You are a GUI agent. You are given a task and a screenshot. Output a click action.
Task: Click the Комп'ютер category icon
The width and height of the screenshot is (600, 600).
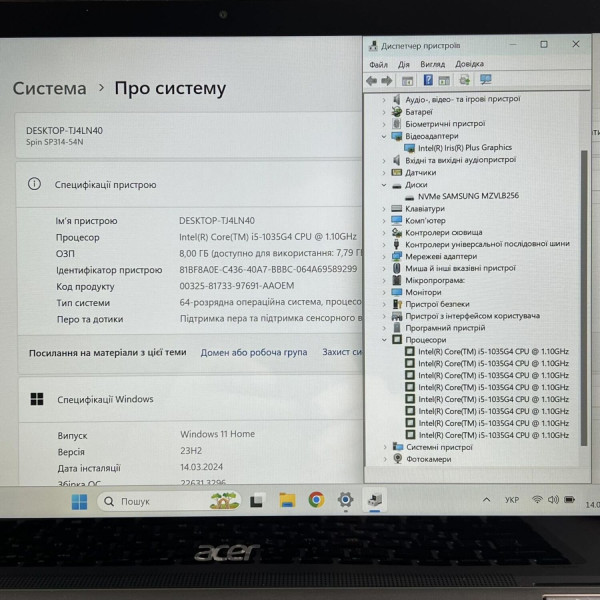[x=397, y=220]
